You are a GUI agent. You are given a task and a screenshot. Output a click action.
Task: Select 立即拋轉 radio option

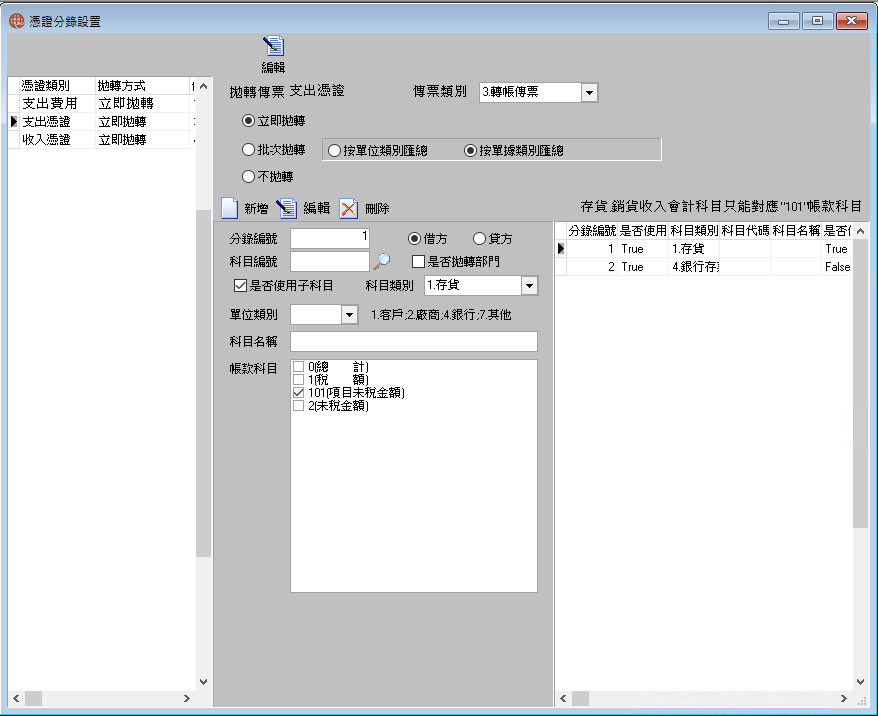coord(249,120)
